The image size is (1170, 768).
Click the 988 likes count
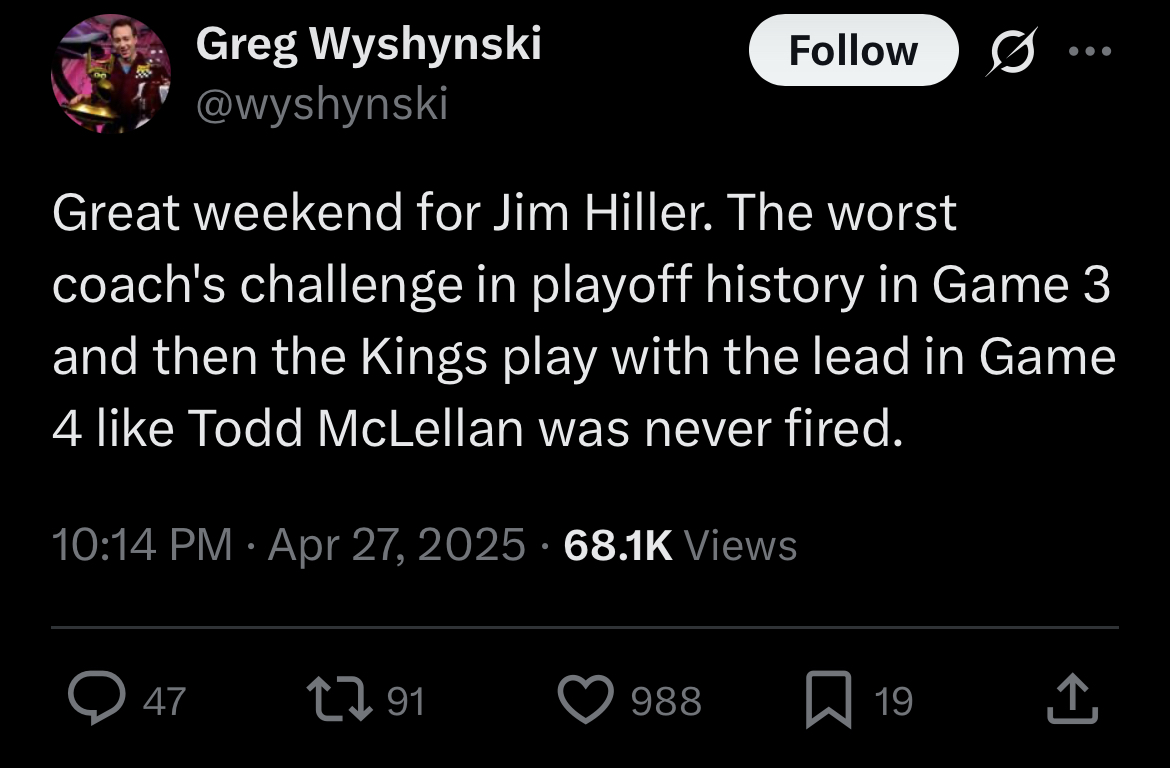click(666, 702)
